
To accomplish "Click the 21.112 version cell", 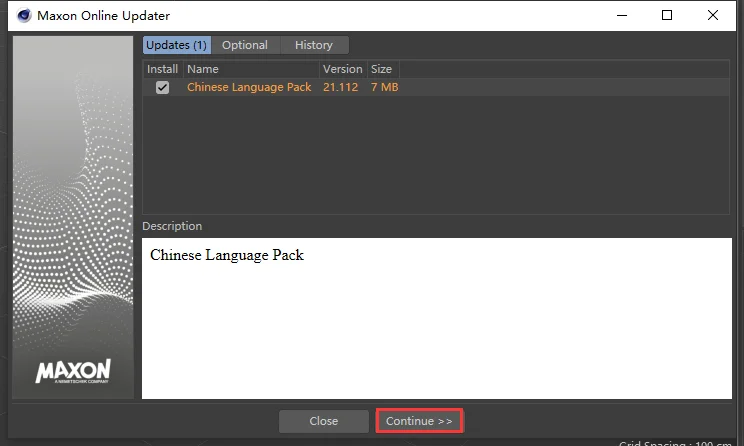I will (341, 87).
